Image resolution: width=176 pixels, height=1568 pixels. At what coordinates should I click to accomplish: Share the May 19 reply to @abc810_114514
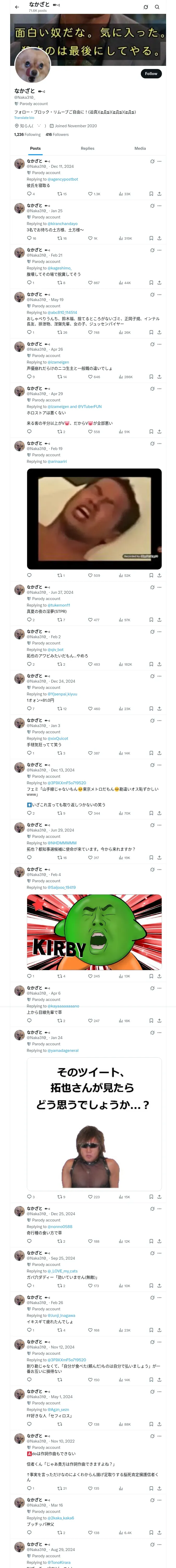(x=159, y=333)
